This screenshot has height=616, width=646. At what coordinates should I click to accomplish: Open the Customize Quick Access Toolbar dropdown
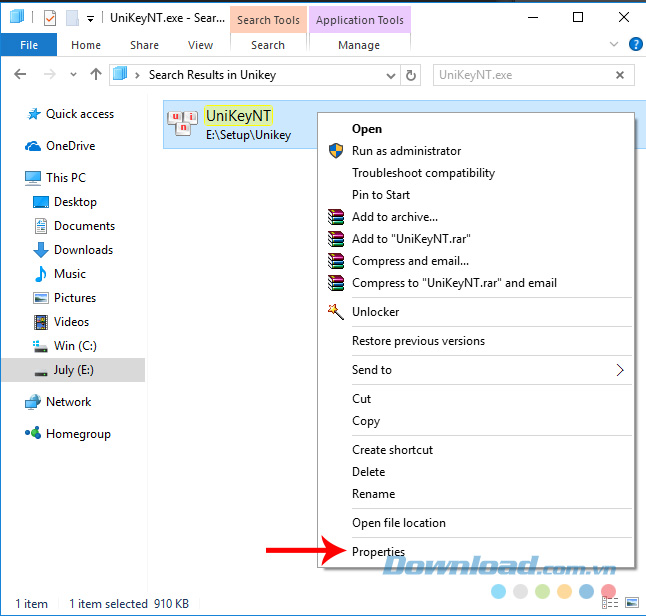click(91, 18)
